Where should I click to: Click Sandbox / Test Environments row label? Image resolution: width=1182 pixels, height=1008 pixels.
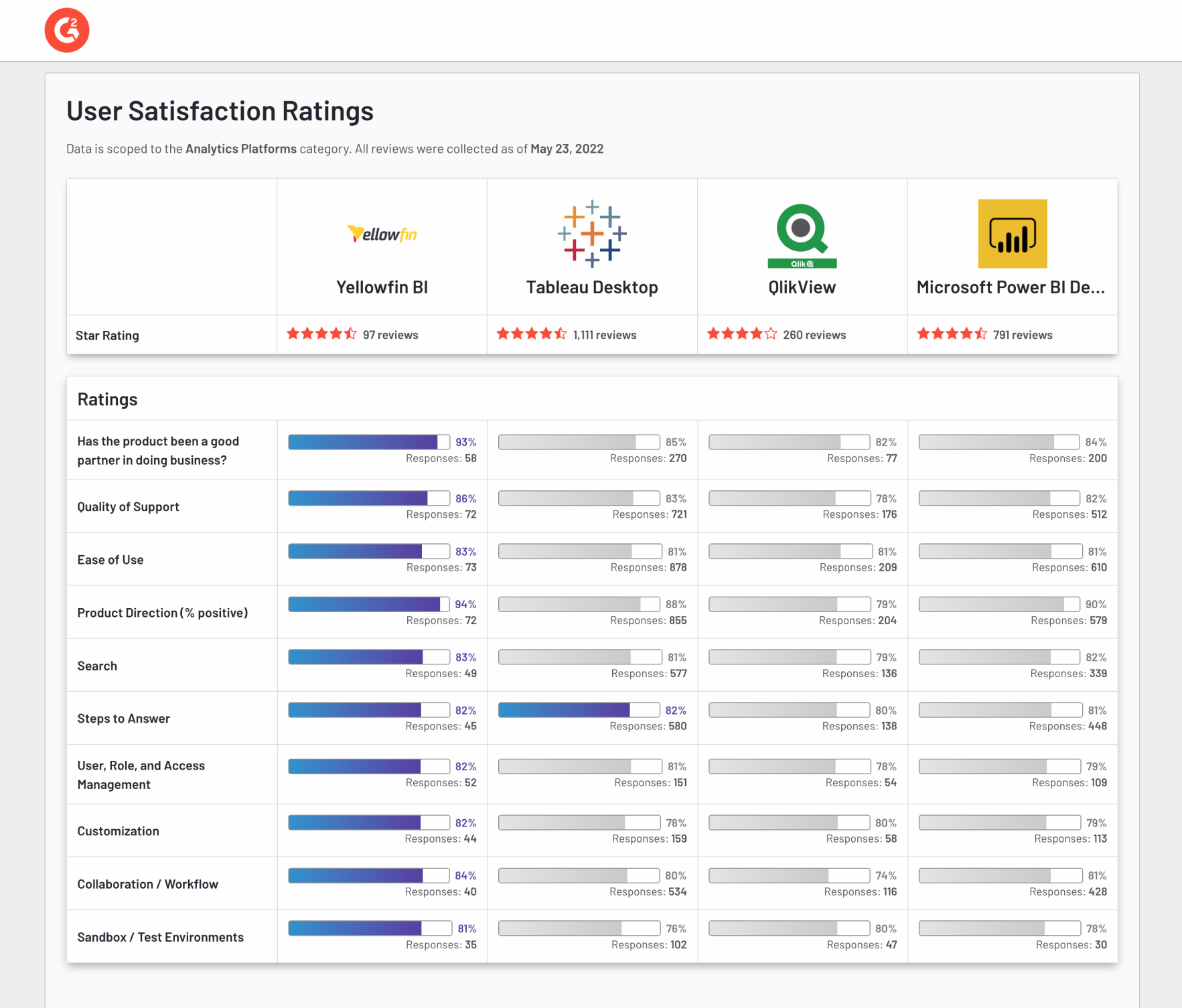pyautogui.click(x=160, y=937)
